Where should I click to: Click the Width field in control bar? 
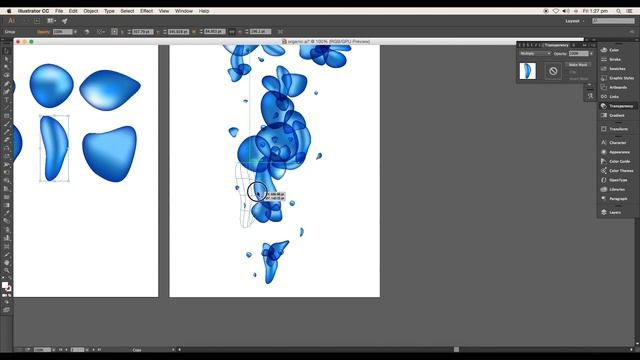215,31
